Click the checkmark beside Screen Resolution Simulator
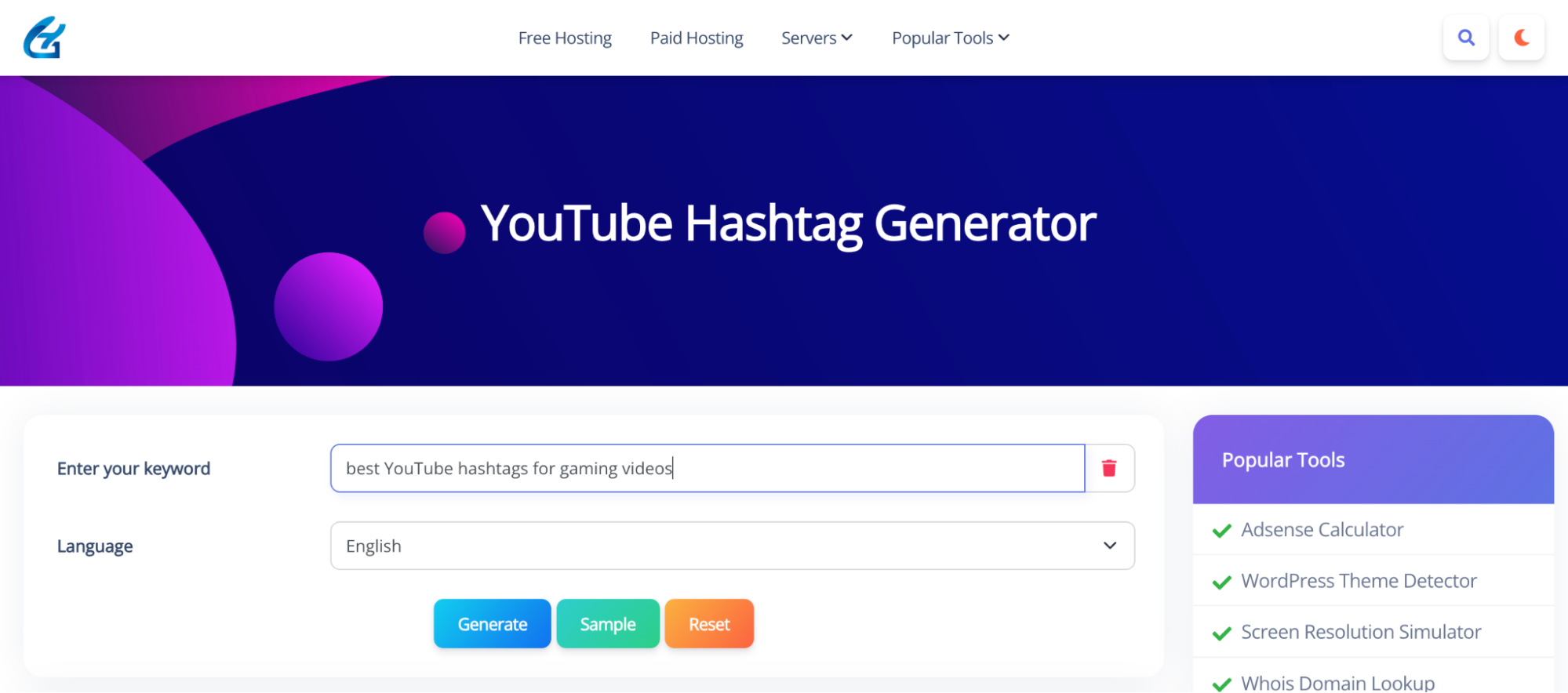 (x=1221, y=633)
